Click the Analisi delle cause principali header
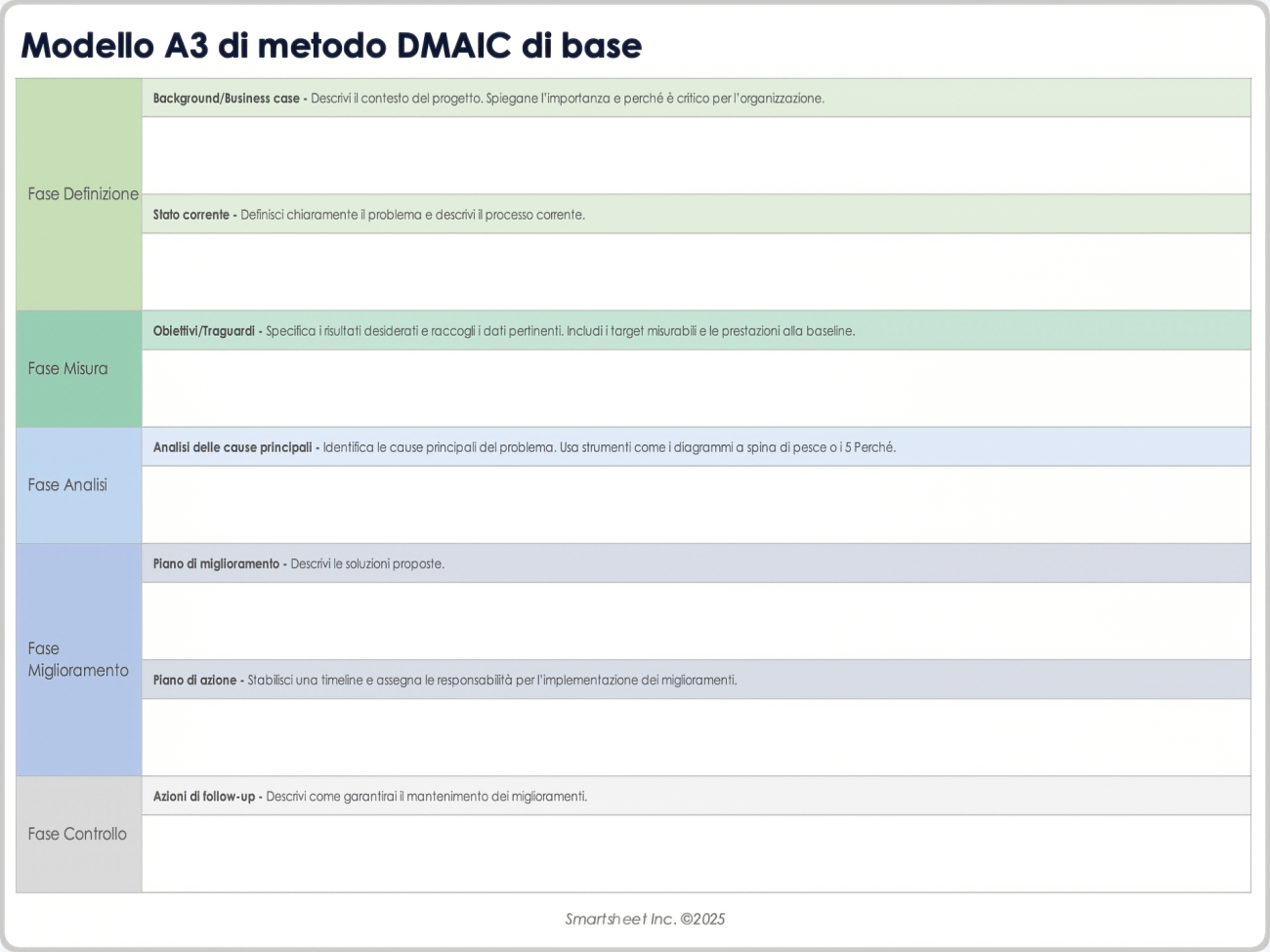Screen dimensions: 1270x952 tap(696, 447)
